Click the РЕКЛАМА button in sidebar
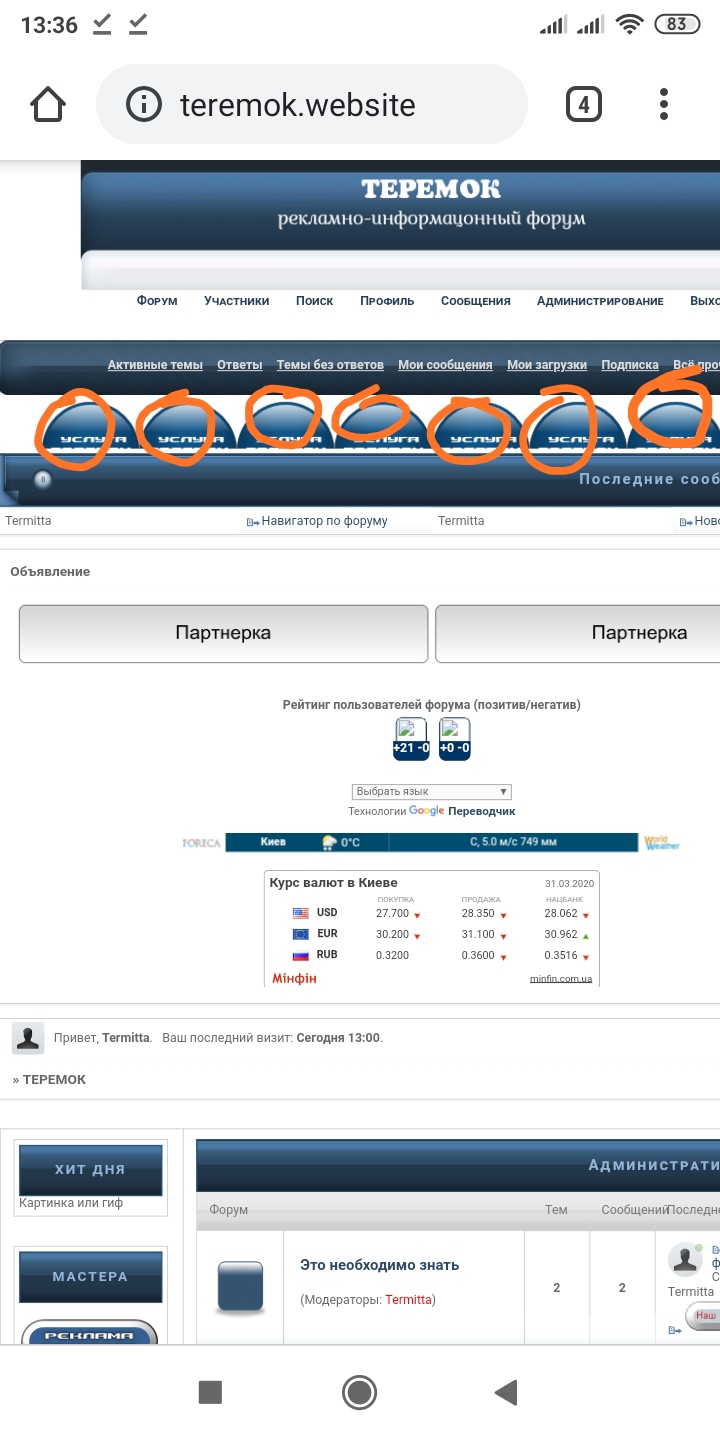The image size is (720, 1440). (x=90, y=1334)
